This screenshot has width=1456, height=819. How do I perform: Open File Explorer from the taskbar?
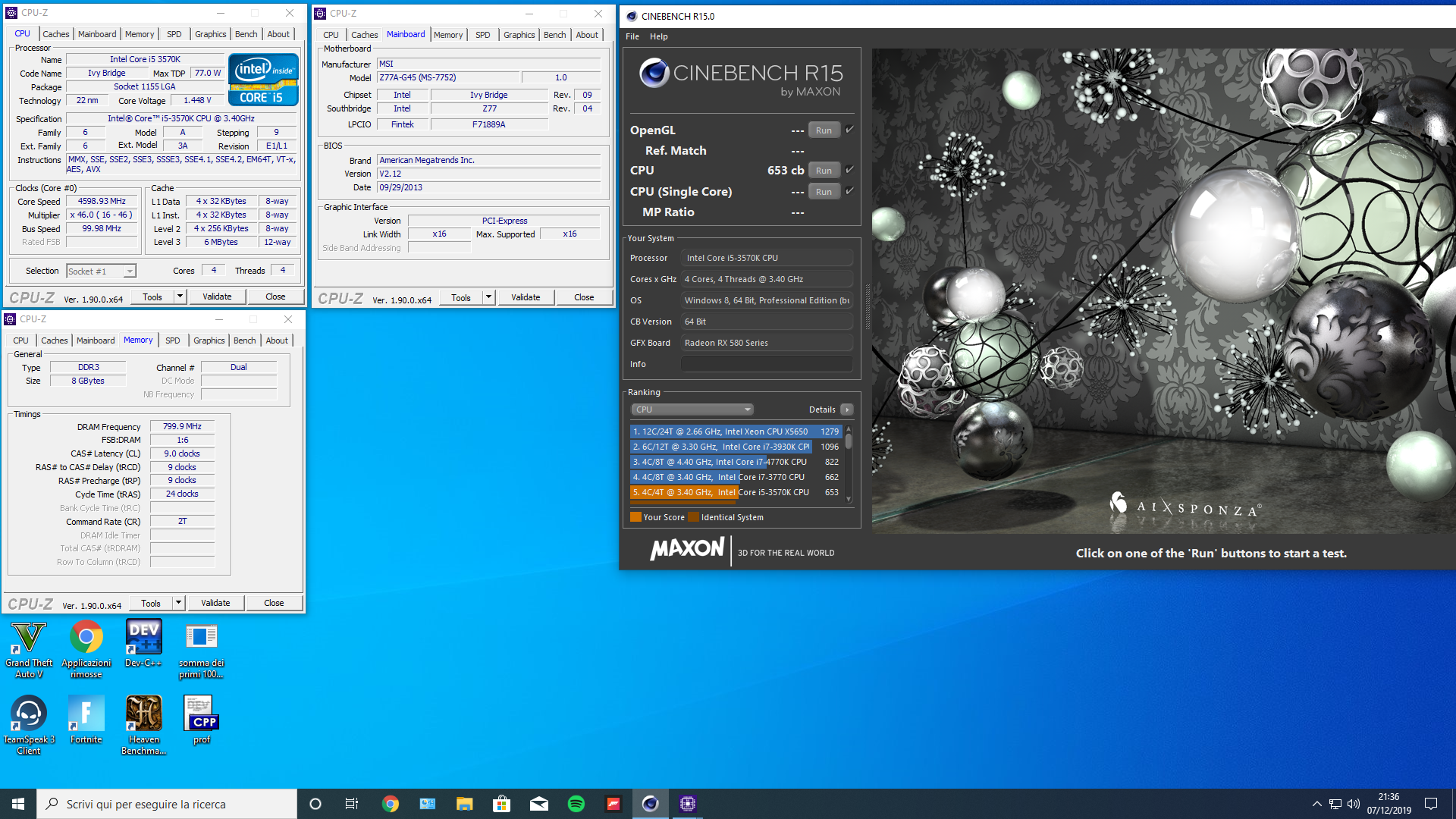point(464,804)
